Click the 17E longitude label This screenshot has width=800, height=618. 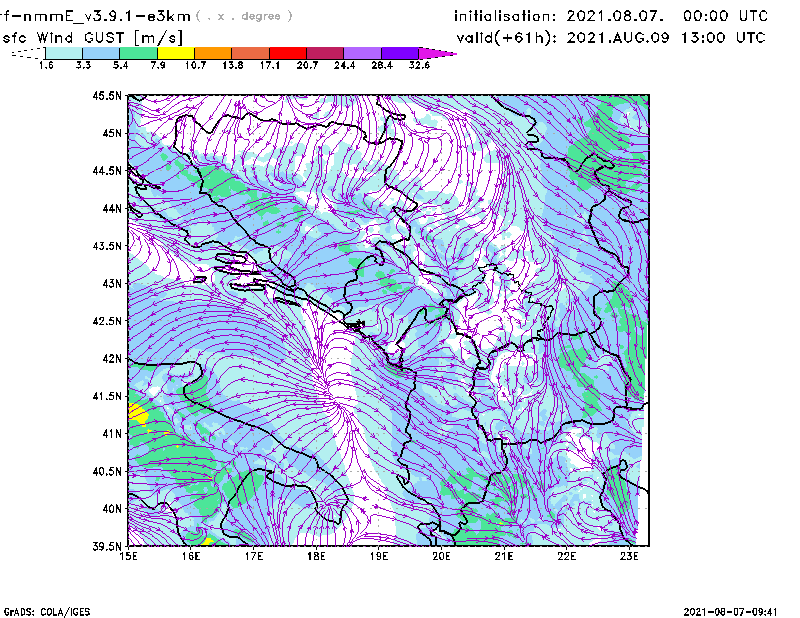point(254,556)
